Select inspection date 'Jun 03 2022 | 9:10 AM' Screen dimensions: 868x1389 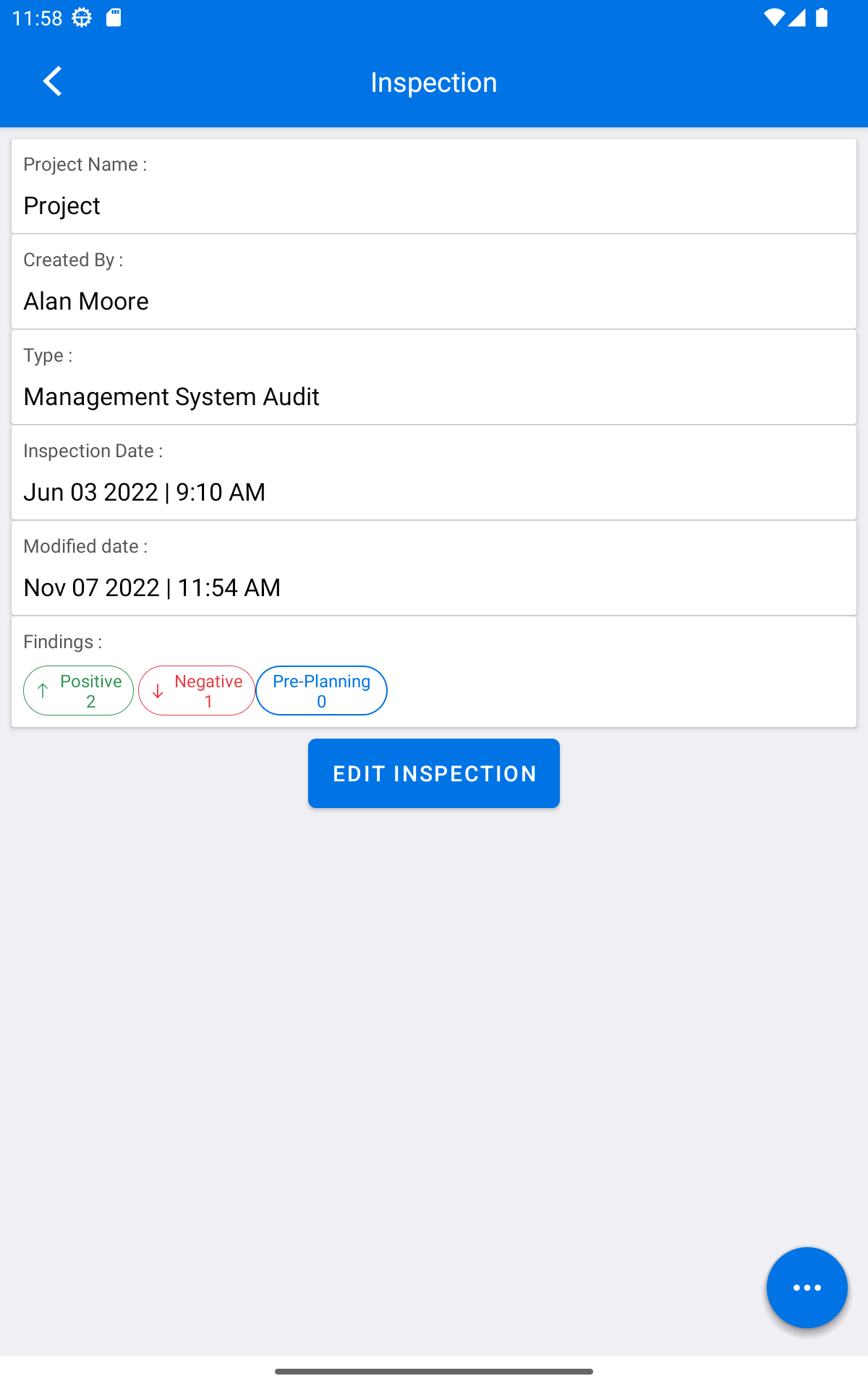click(x=145, y=492)
